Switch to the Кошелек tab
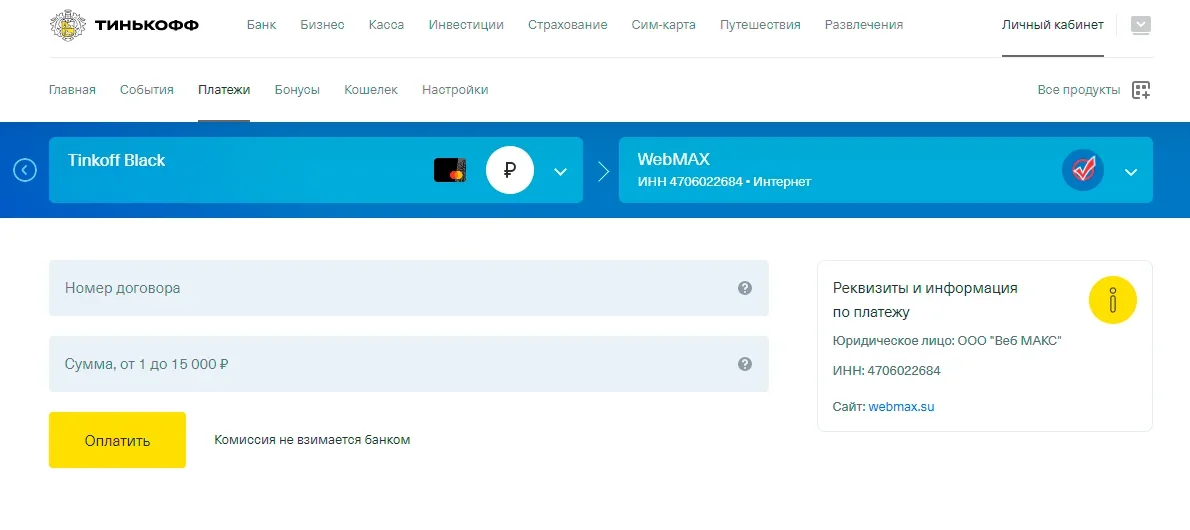The height and width of the screenshot is (530, 1190). point(371,90)
